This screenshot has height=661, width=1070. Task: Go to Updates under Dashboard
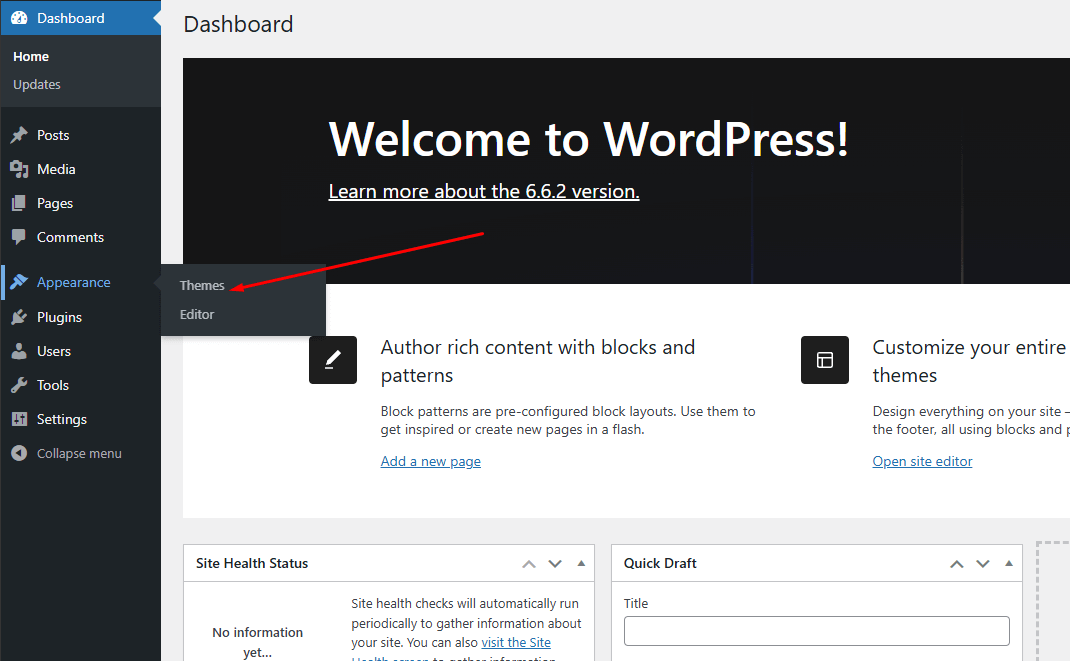pyautogui.click(x=37, y=85)
